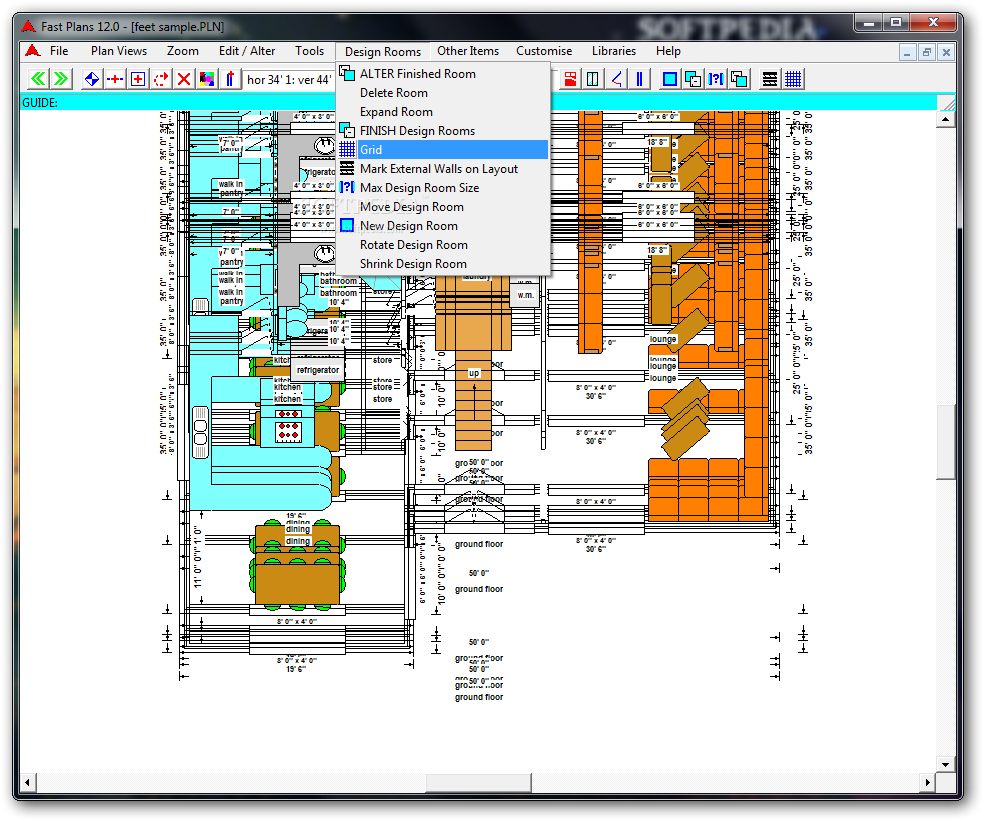Click the horizontal scrollbar right arrow
The height and width of the screenshot is (821, 984).
(x=928, y=782)
